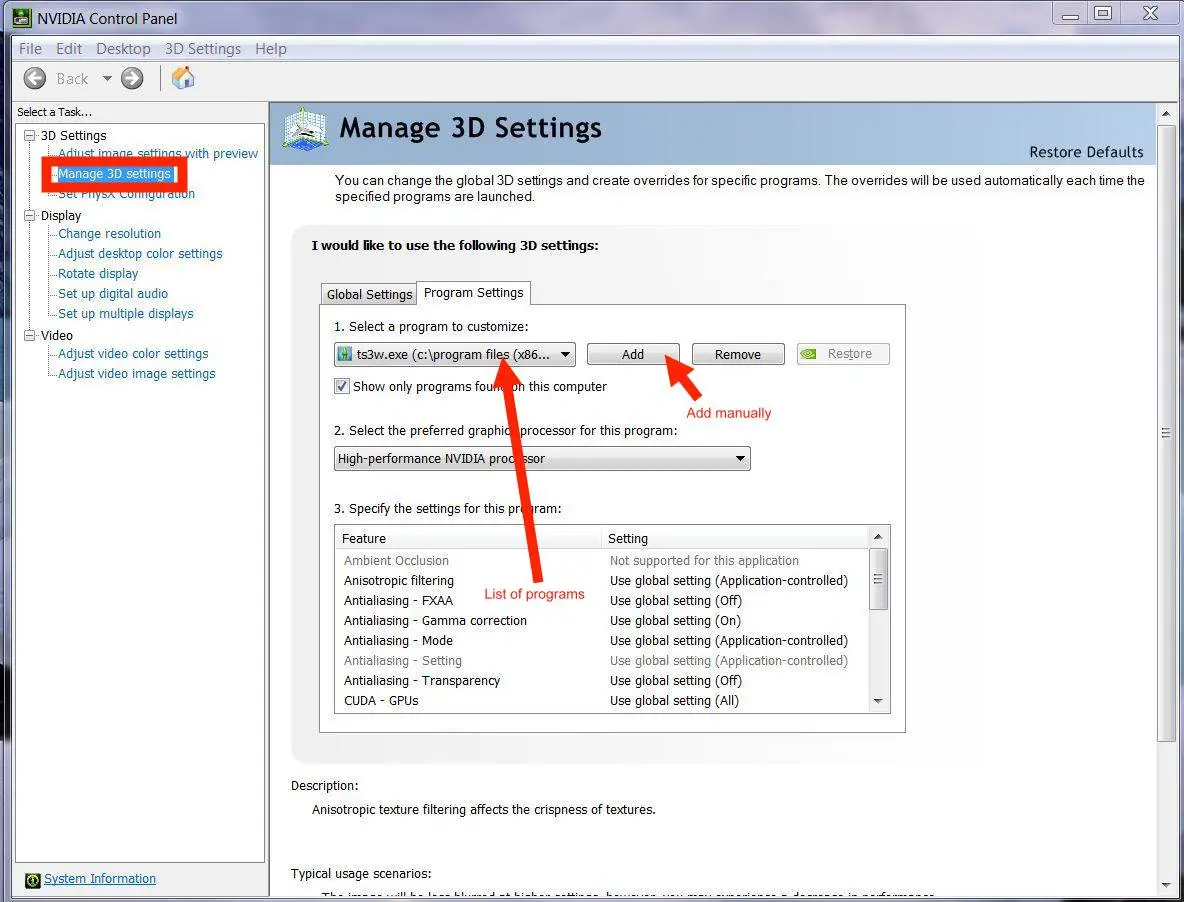Switch to the Global Settings tab
This screenshot has height=902, width=1184.
[369, 294]
